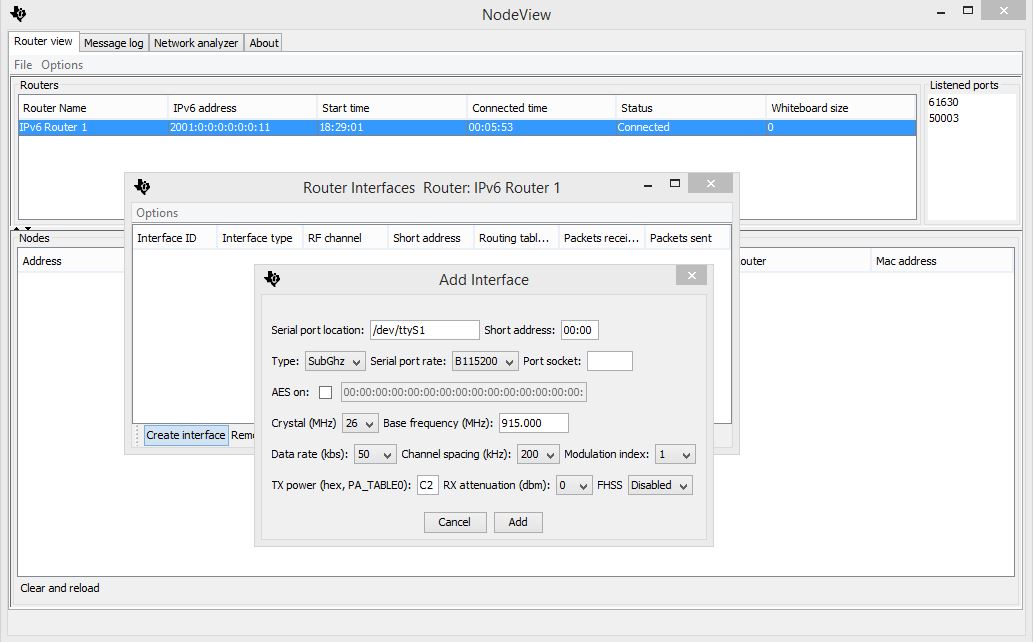Click the Routing table column header

[x=516, y=238]
